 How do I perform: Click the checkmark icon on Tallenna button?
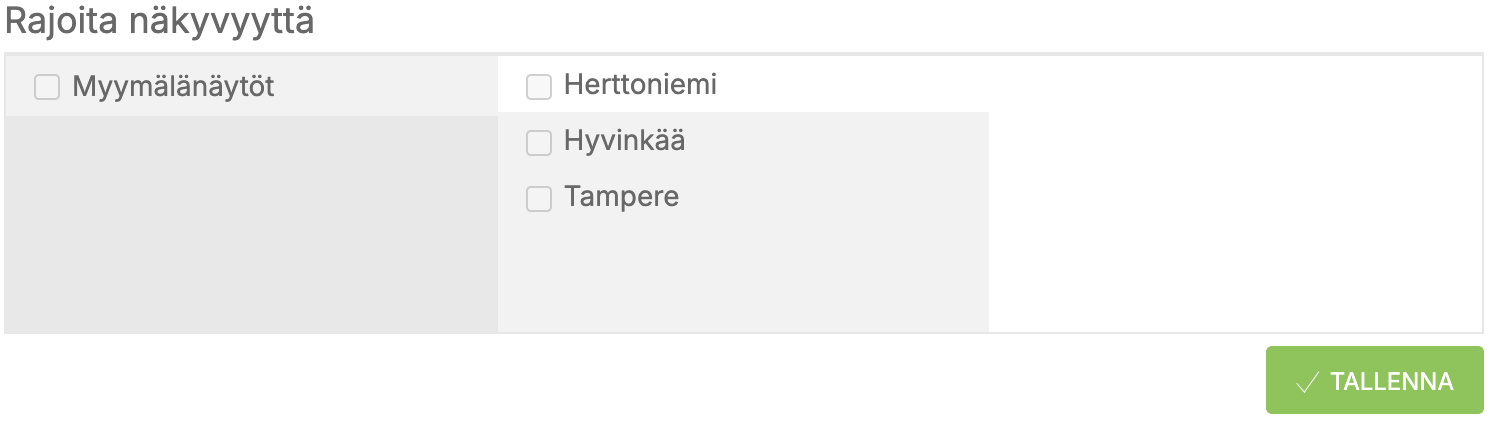pos(1306,382)
